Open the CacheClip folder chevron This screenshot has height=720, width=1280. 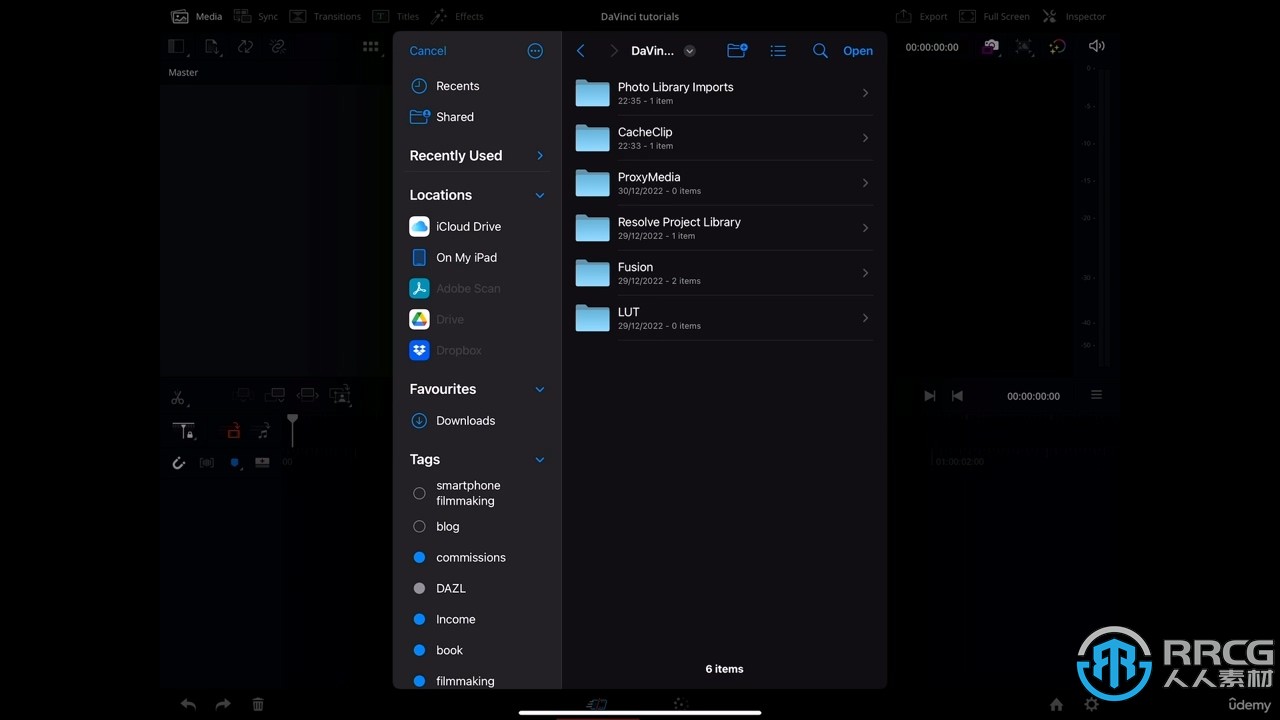(865, 138)
